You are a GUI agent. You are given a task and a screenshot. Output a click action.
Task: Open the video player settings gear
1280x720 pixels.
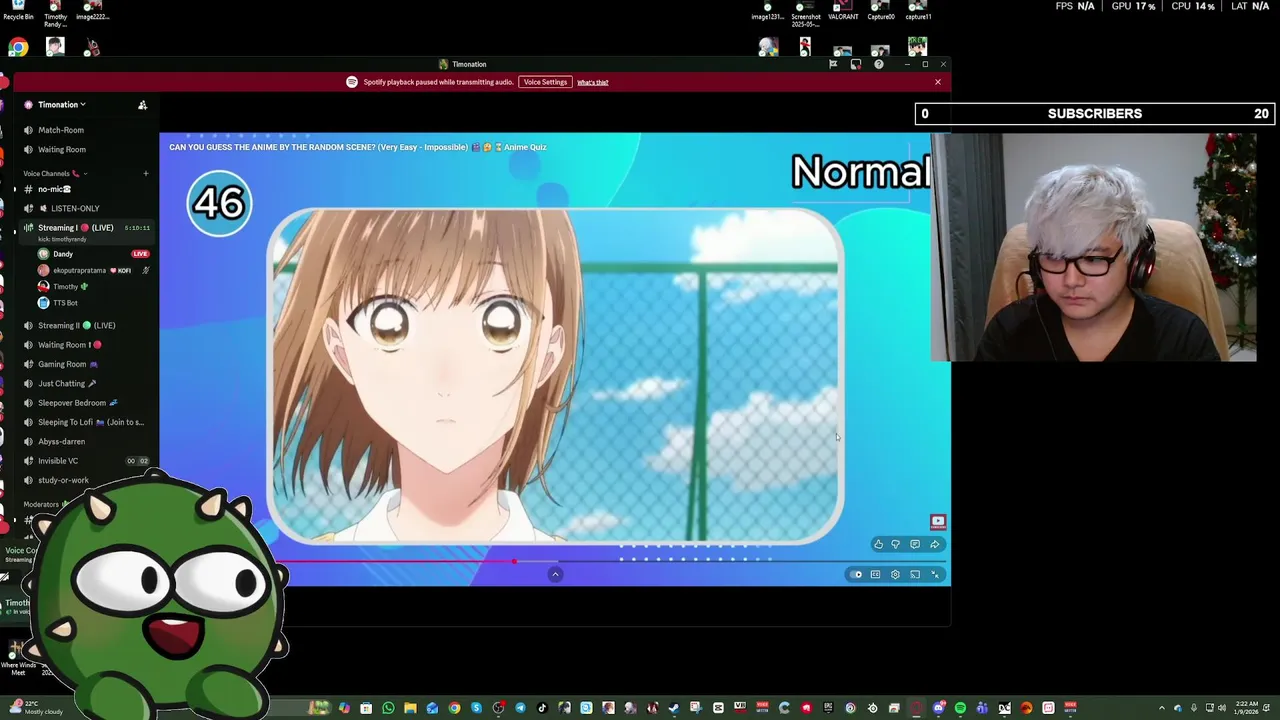pos(895,574)
